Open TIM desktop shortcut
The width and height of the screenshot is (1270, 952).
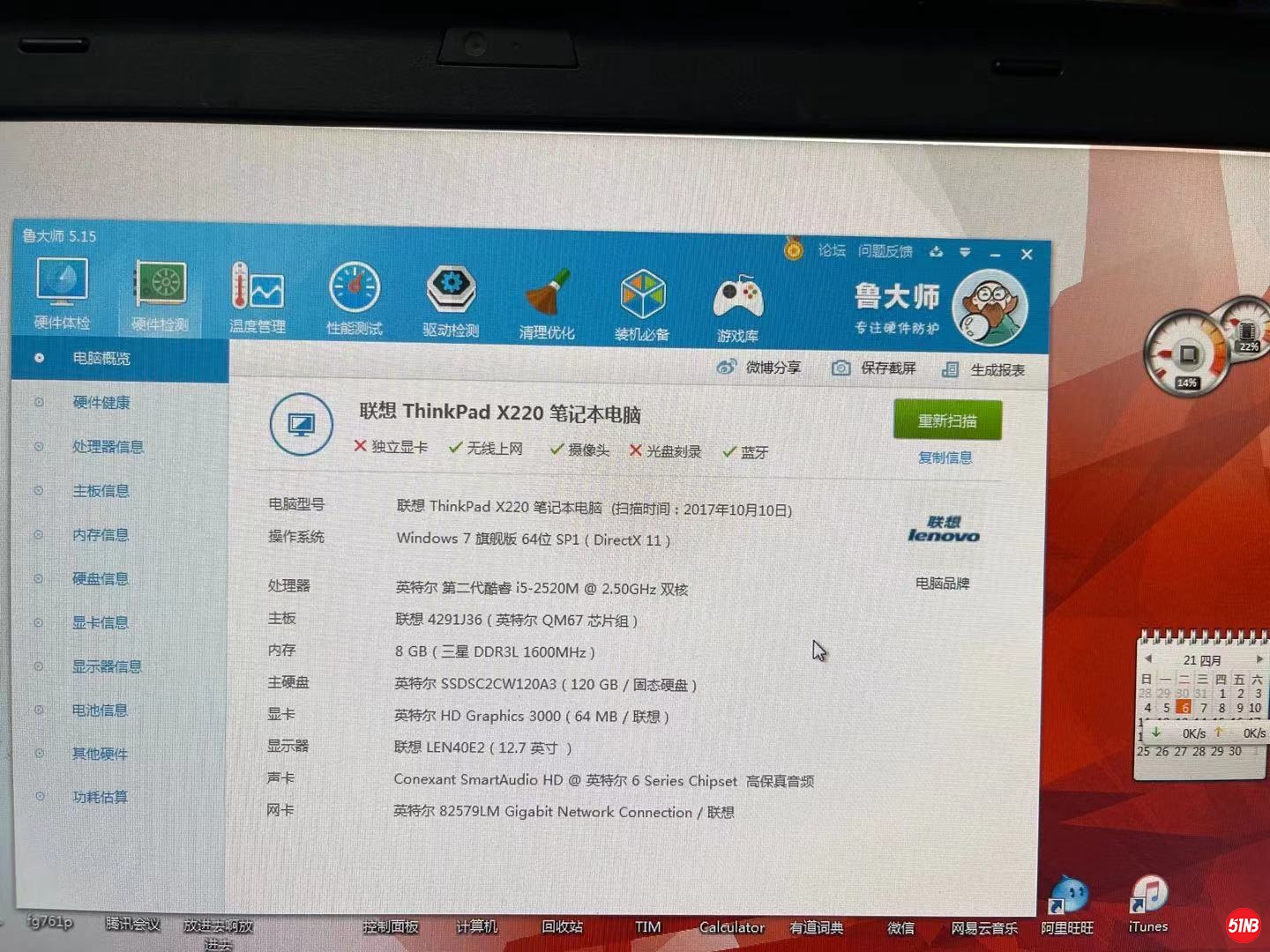point(648,926)
